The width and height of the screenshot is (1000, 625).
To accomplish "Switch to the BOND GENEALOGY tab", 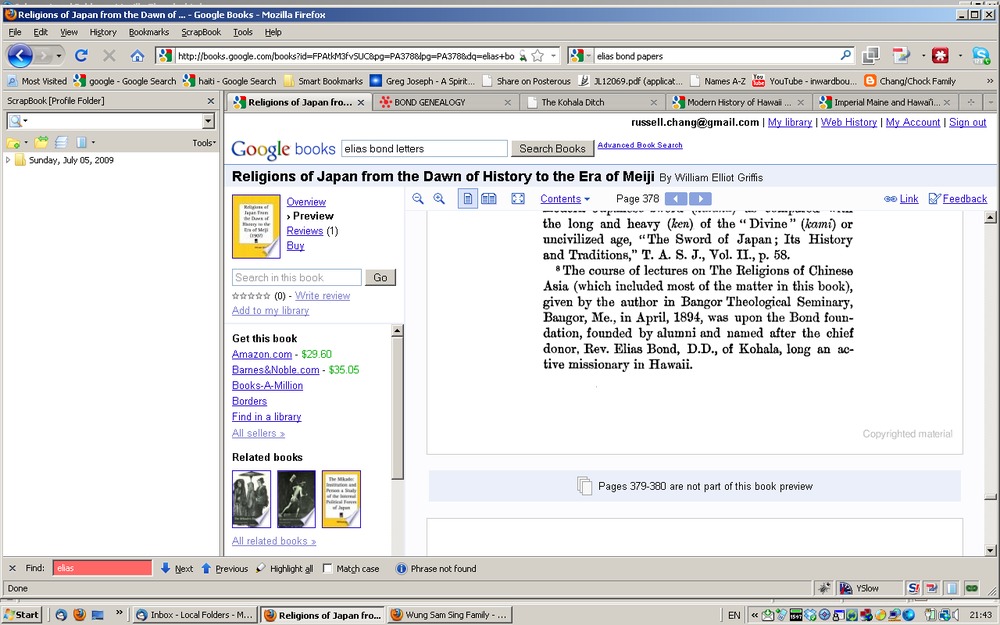I will (445, 102).
